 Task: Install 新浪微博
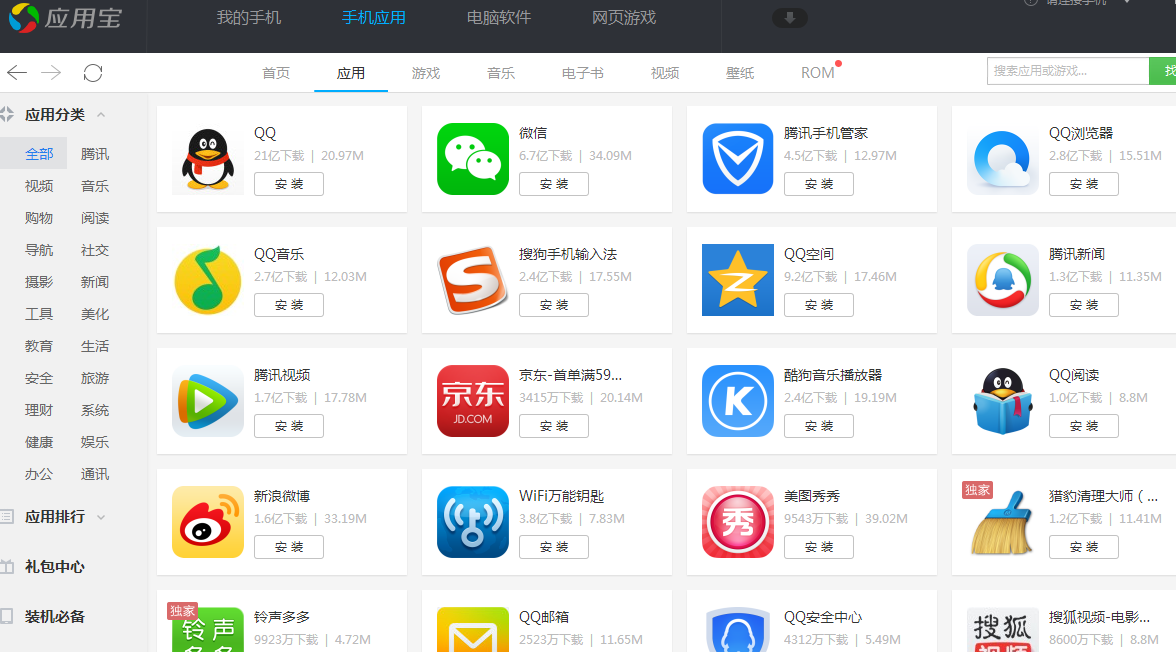coord(289,547)
